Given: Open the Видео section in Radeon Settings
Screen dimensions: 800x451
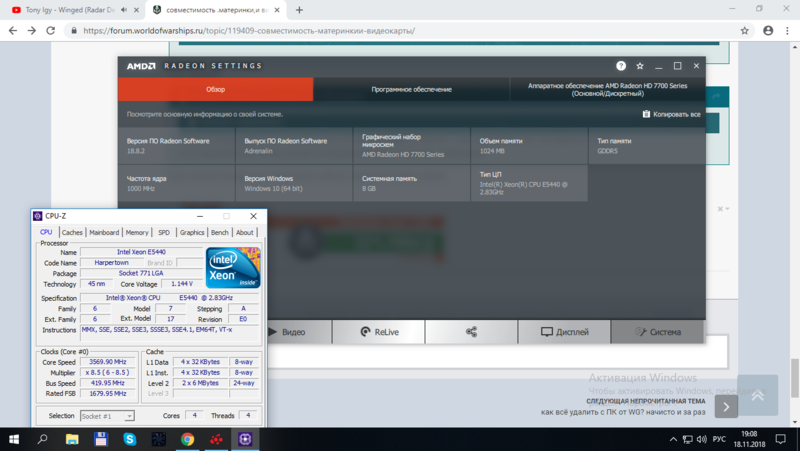Looking at the screenshot, I should click(299, 332).
